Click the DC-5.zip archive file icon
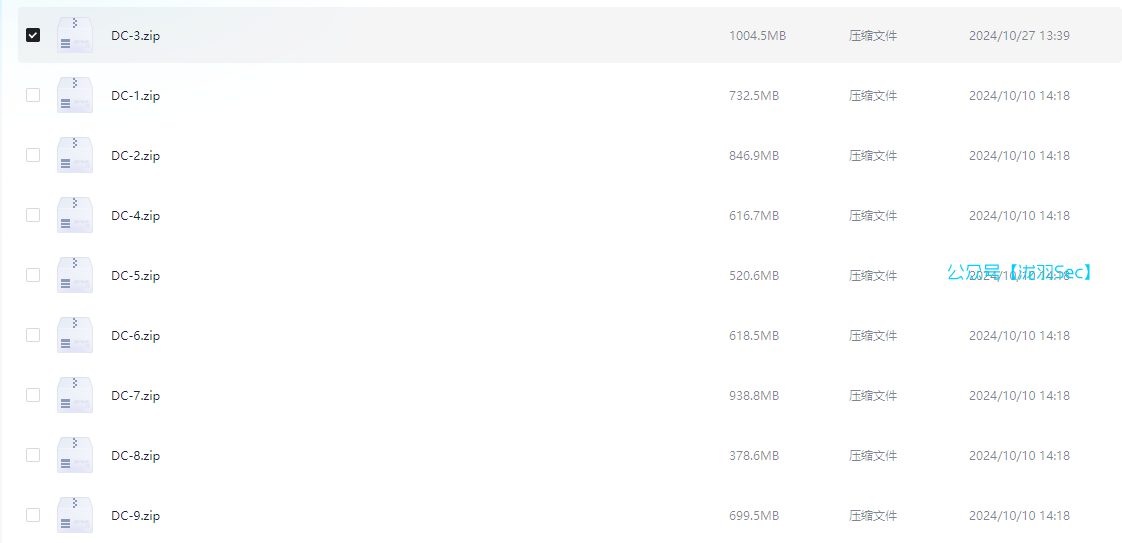The image size is (1122, 543). click(x=75, y=275)
